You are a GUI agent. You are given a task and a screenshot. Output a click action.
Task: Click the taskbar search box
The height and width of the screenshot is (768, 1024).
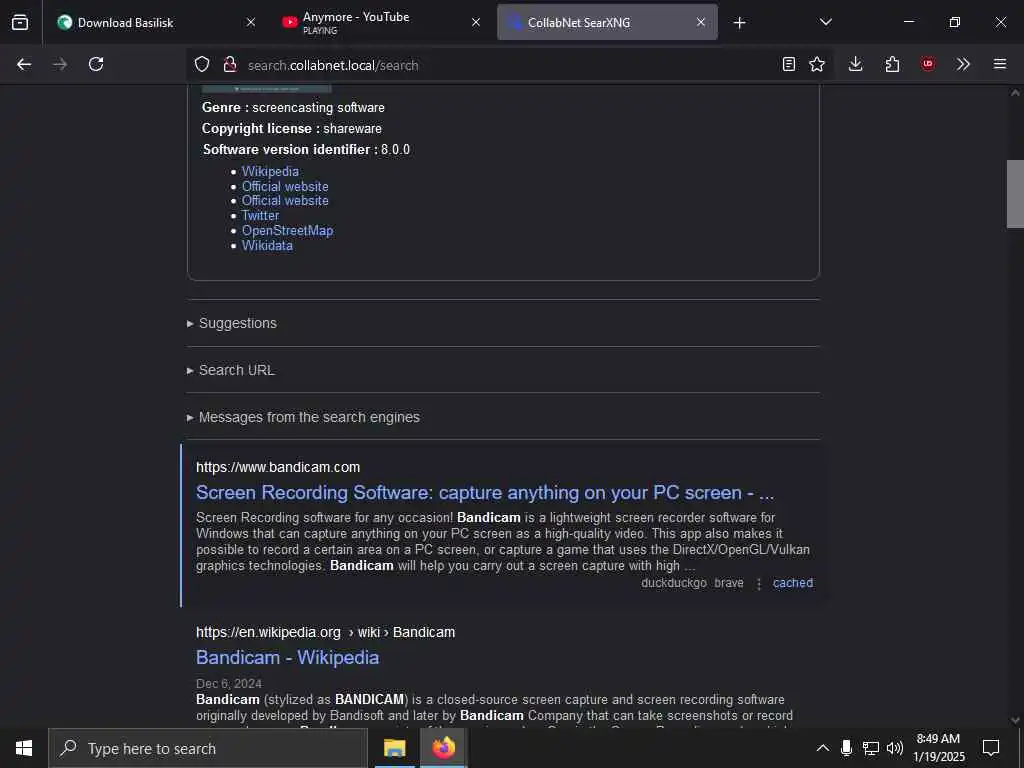pos(208,748)
